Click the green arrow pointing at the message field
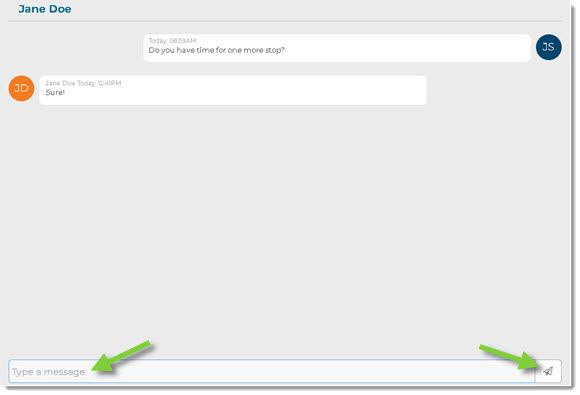This screenshot has width=580, height=395. click(x=121, y=356)
